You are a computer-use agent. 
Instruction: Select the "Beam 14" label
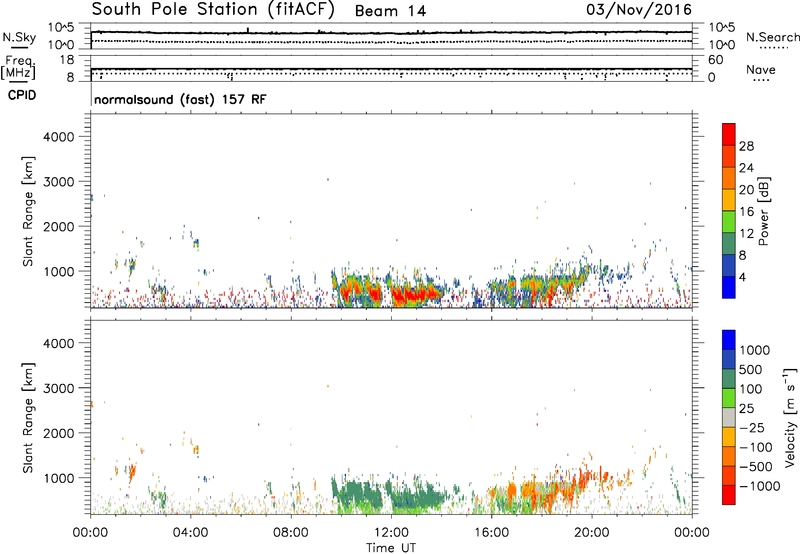pos(390,11)
